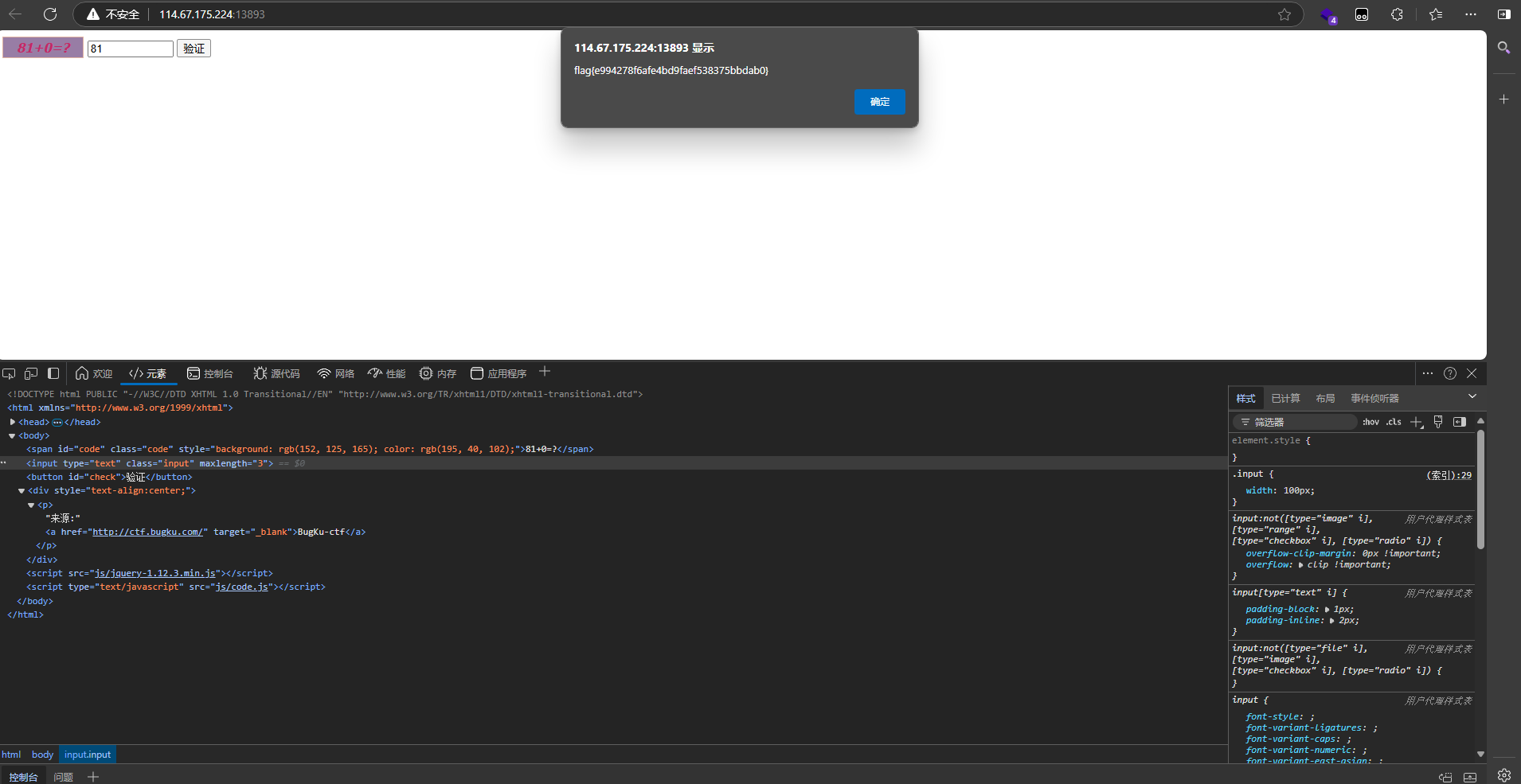The height and width of the screenshot is (784, 1521).
Task: Click the add new style rule plus icon
Action: point(1417,422)
